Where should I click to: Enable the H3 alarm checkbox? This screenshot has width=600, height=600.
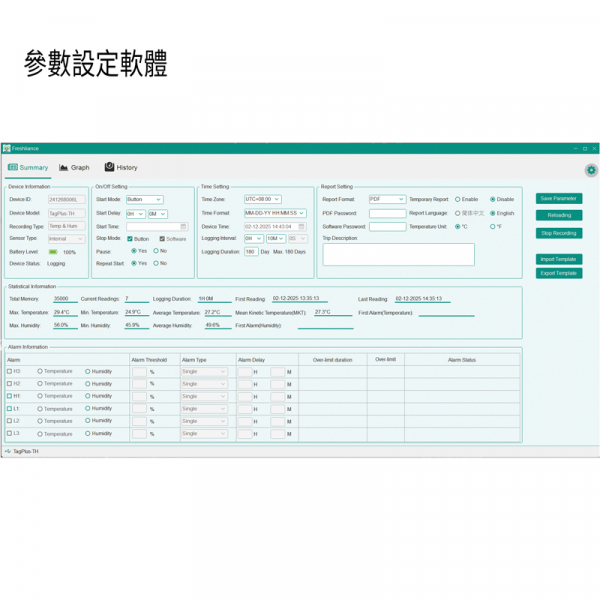[9, 371]
